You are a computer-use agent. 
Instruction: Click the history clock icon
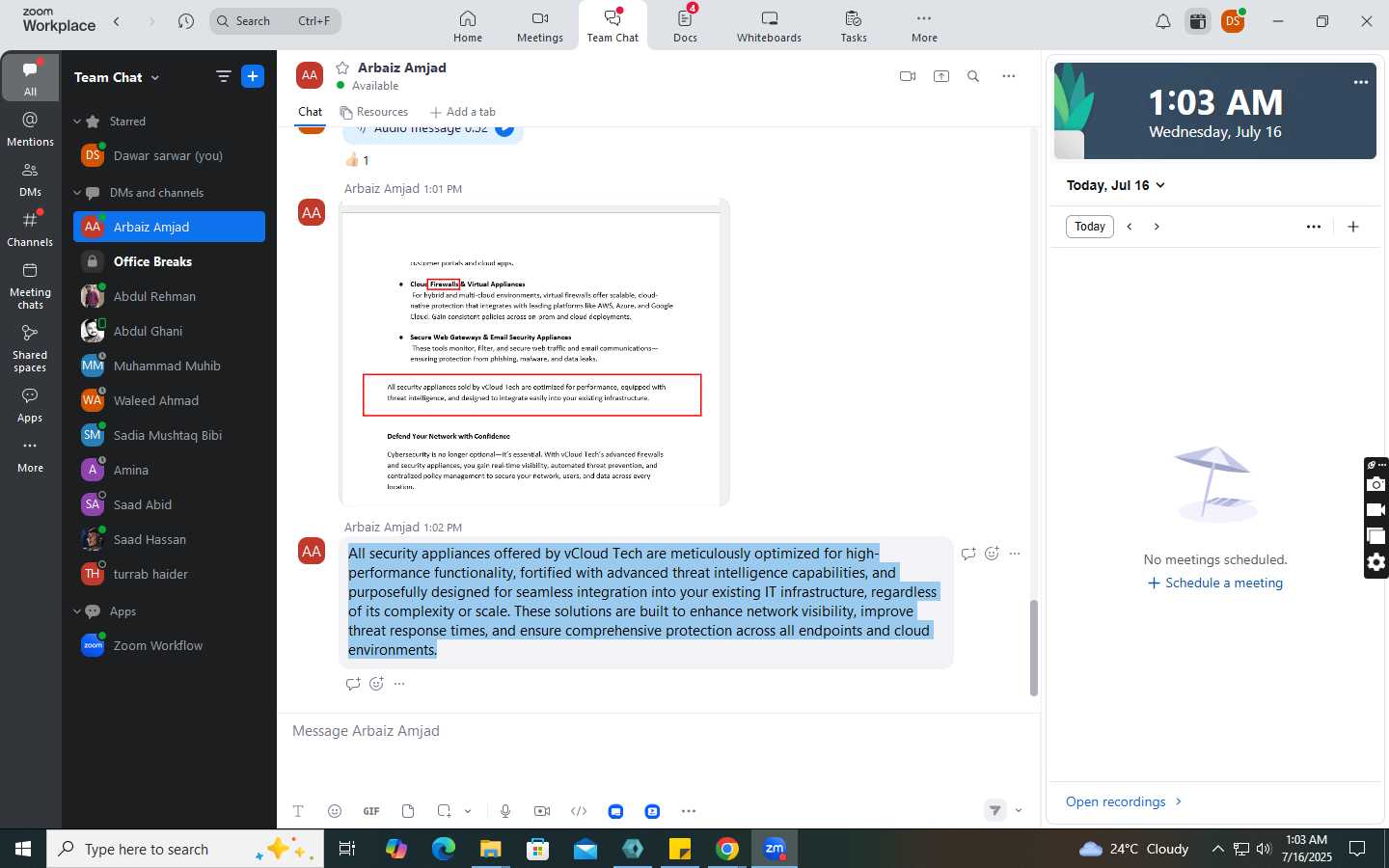click(186, 21)
